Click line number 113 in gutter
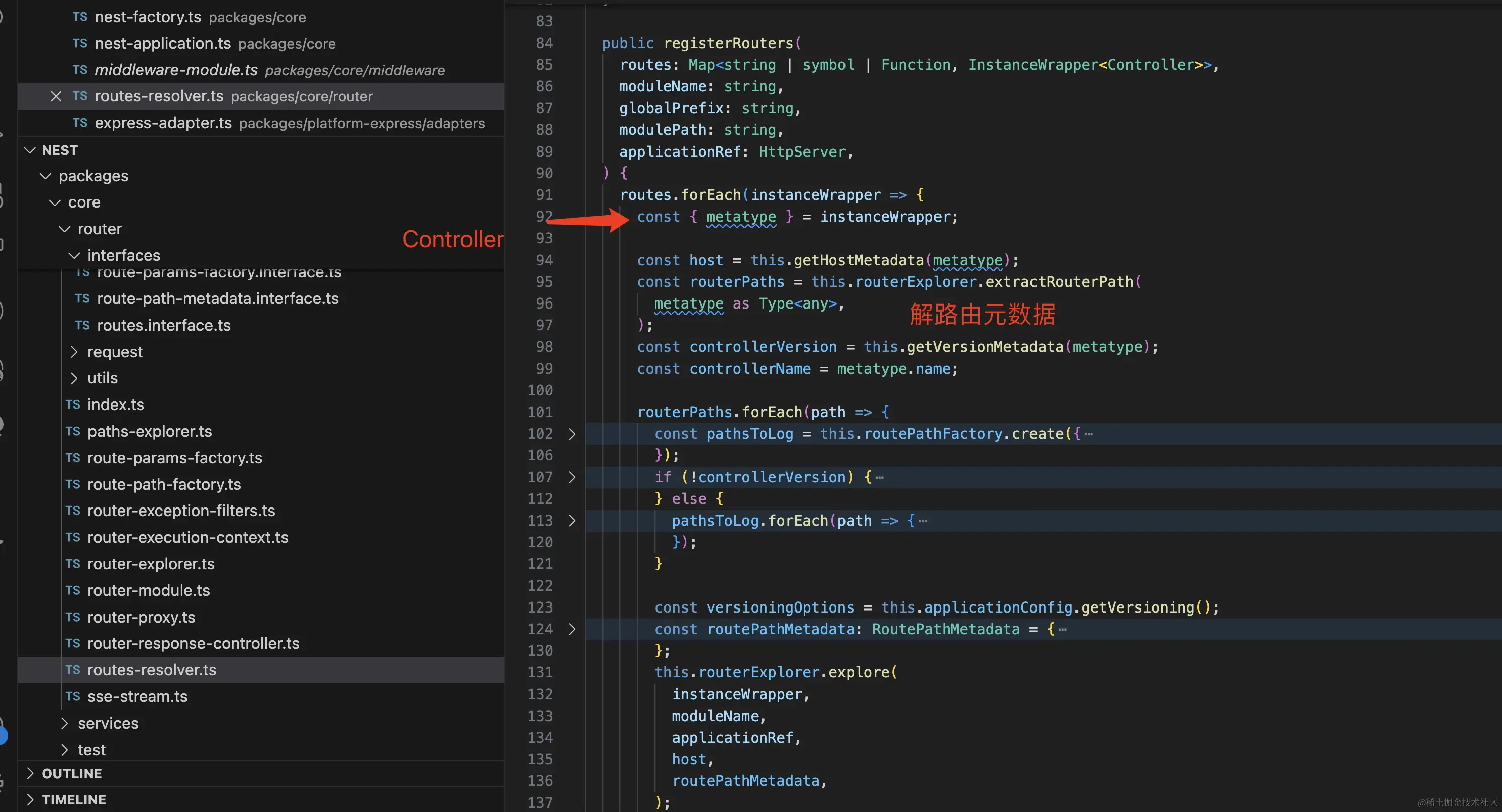 click(540, 521)
